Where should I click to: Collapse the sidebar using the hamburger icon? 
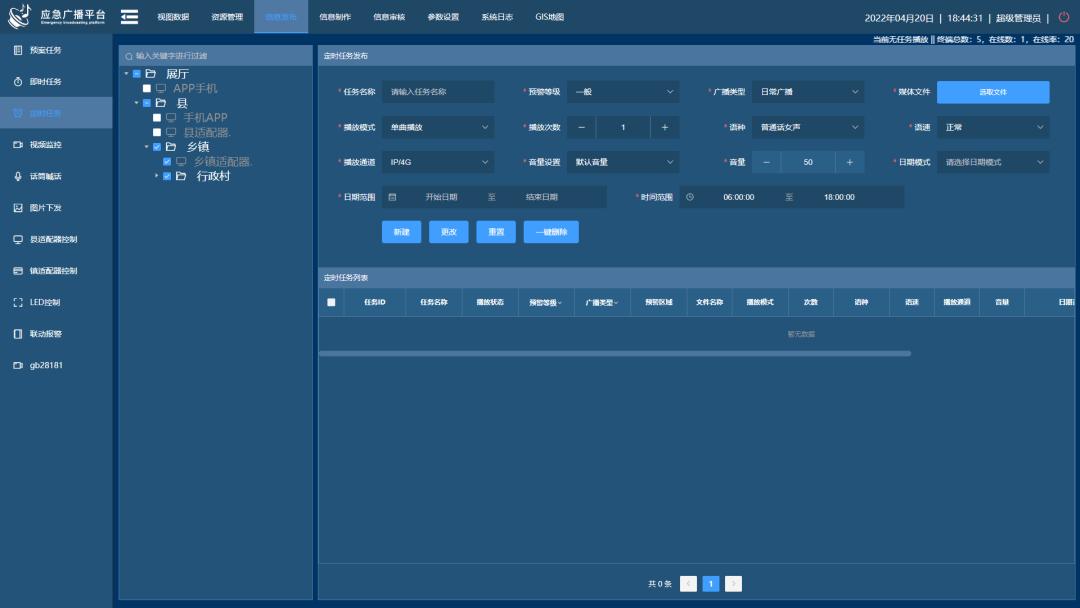[129, 17]
